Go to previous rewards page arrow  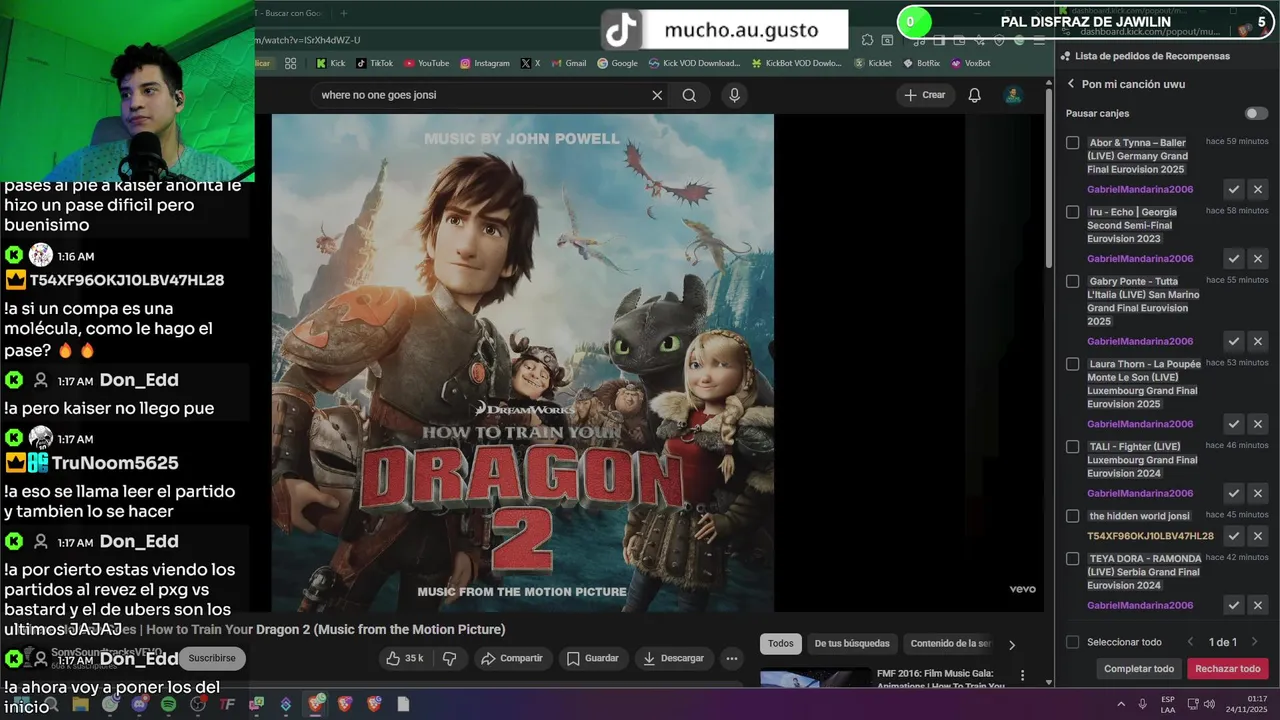click(1190, 642)
